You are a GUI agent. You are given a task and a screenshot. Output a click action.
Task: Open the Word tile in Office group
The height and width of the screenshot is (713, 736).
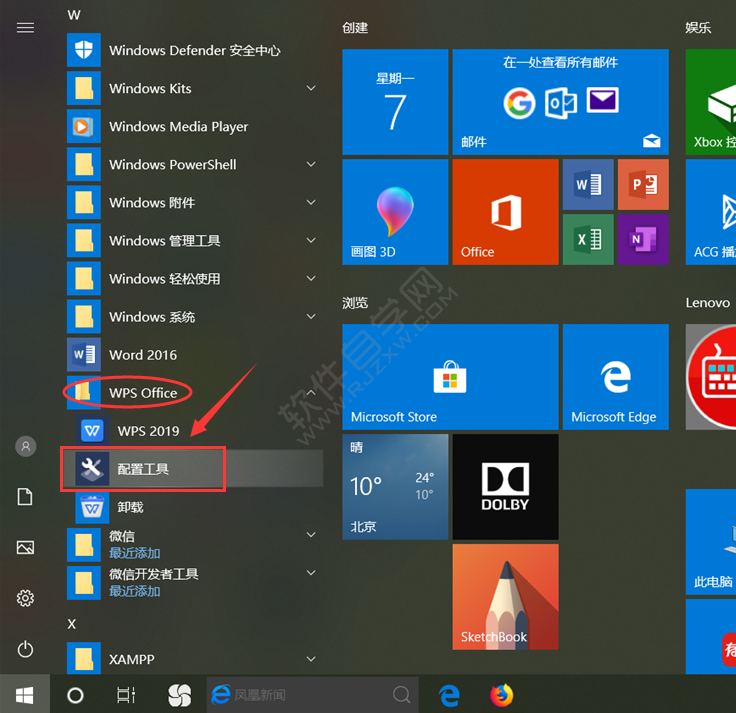588,184
